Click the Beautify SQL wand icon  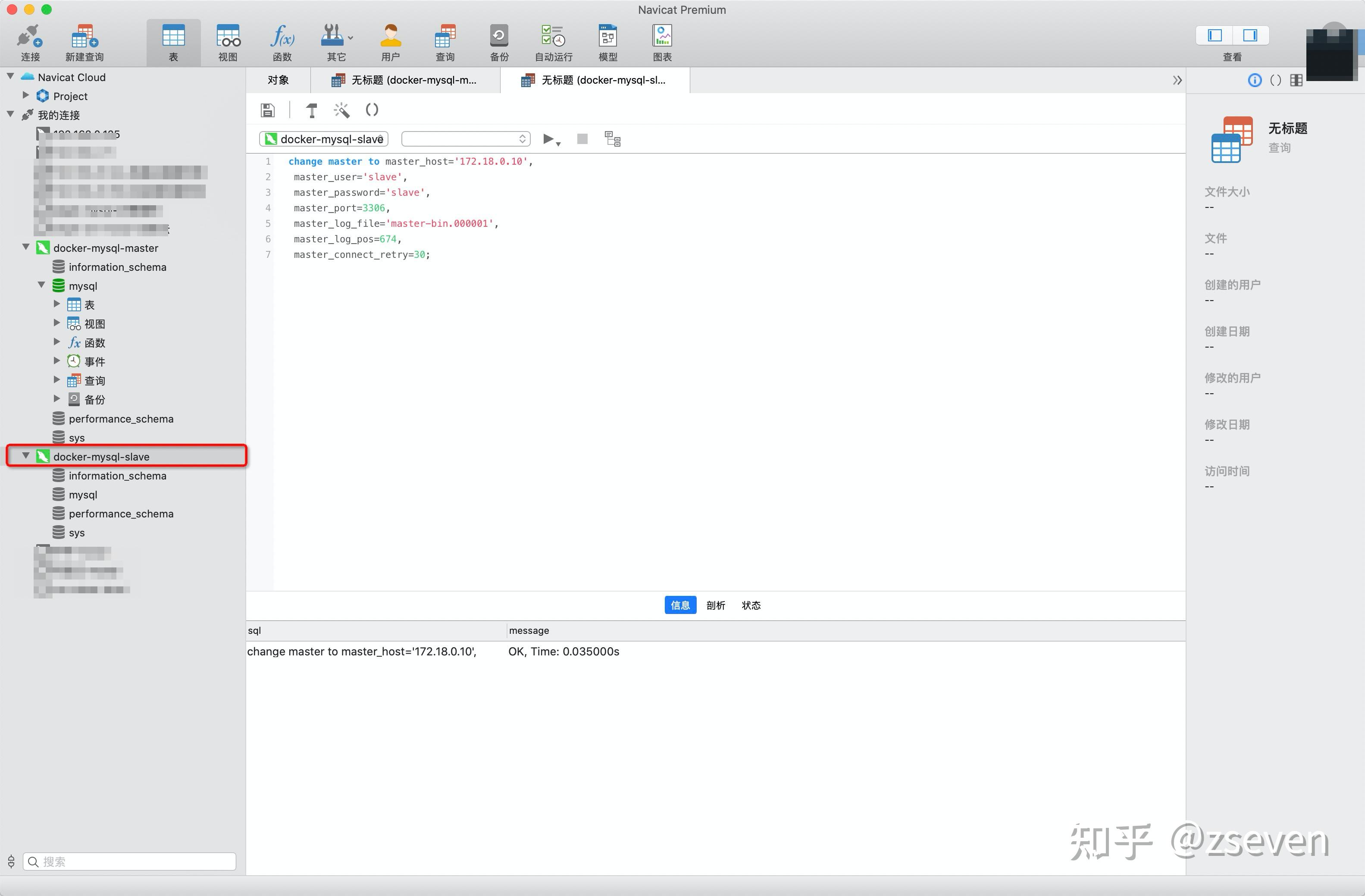342,110
